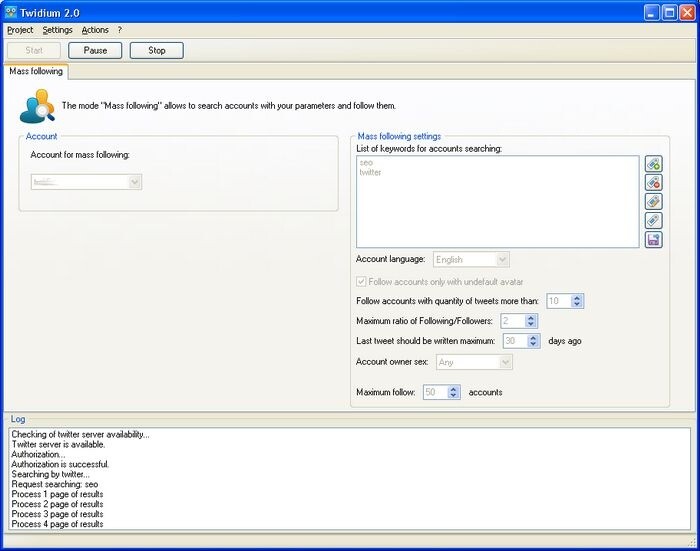The height and width of the screenshot is (551, 700).
Task: Click the Stop button
Action: (x=157, y=50)
